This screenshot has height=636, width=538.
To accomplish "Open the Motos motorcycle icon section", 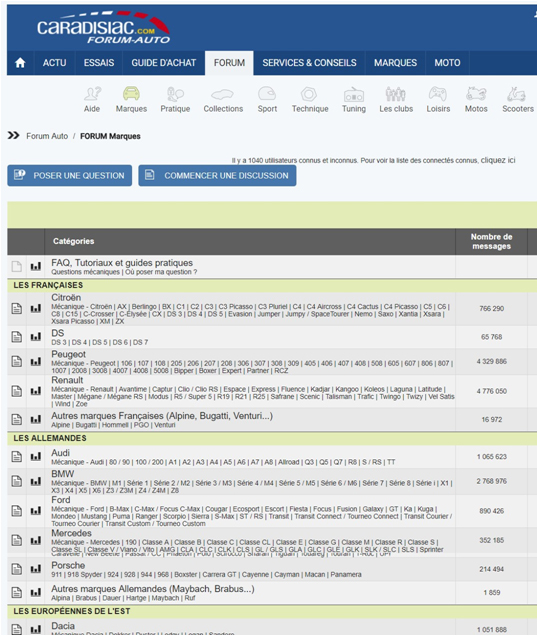I will point(476,94).
